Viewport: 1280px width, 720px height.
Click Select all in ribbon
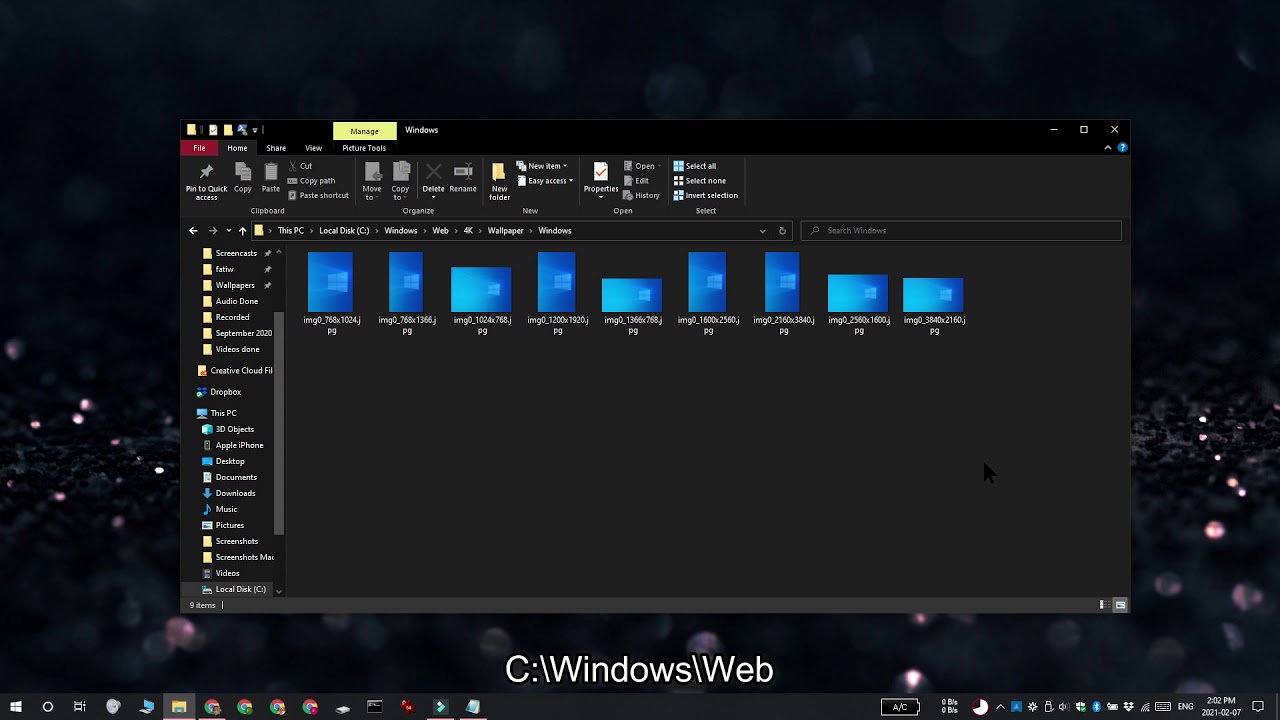695,166
